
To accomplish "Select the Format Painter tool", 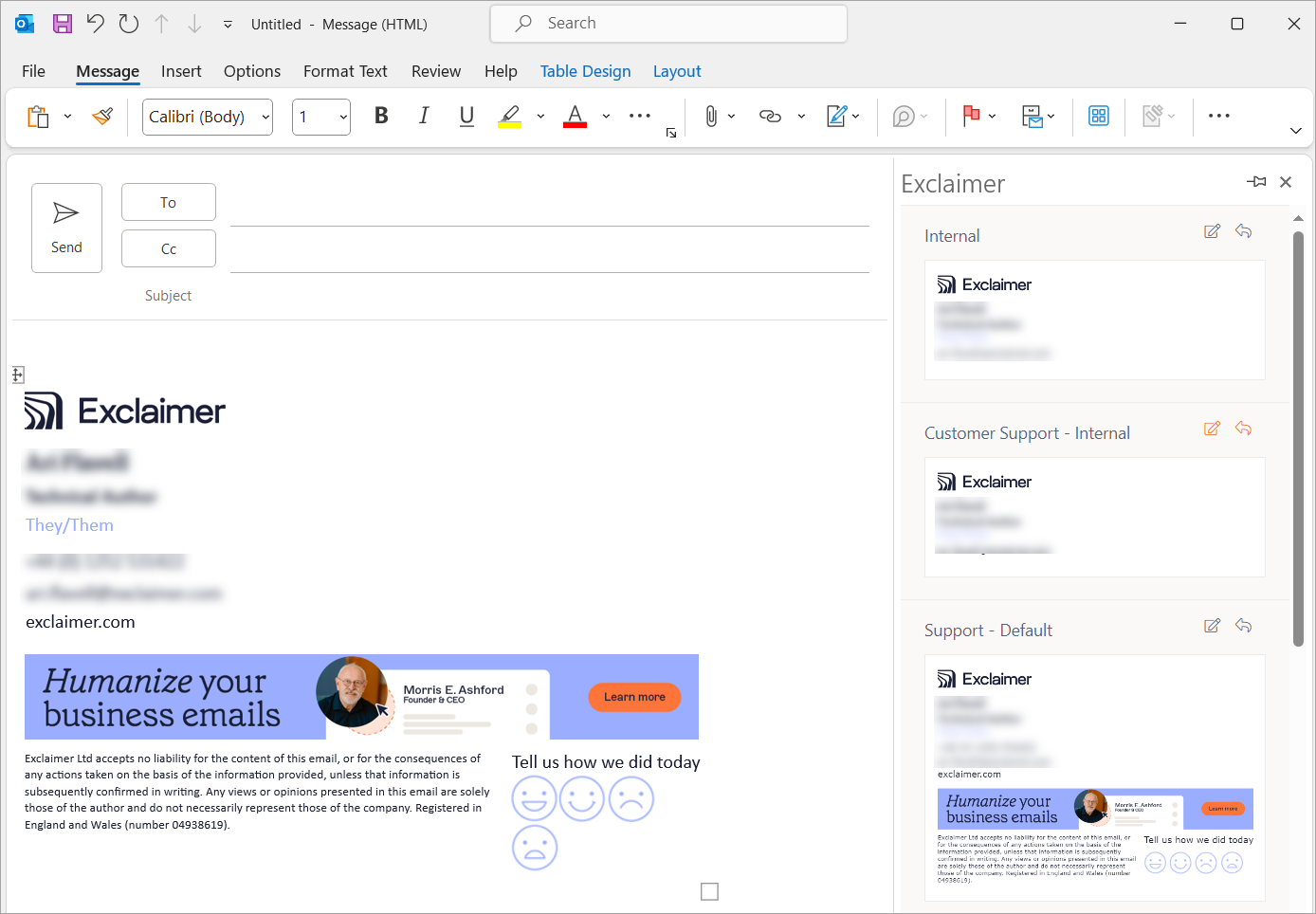I will 102,117.
